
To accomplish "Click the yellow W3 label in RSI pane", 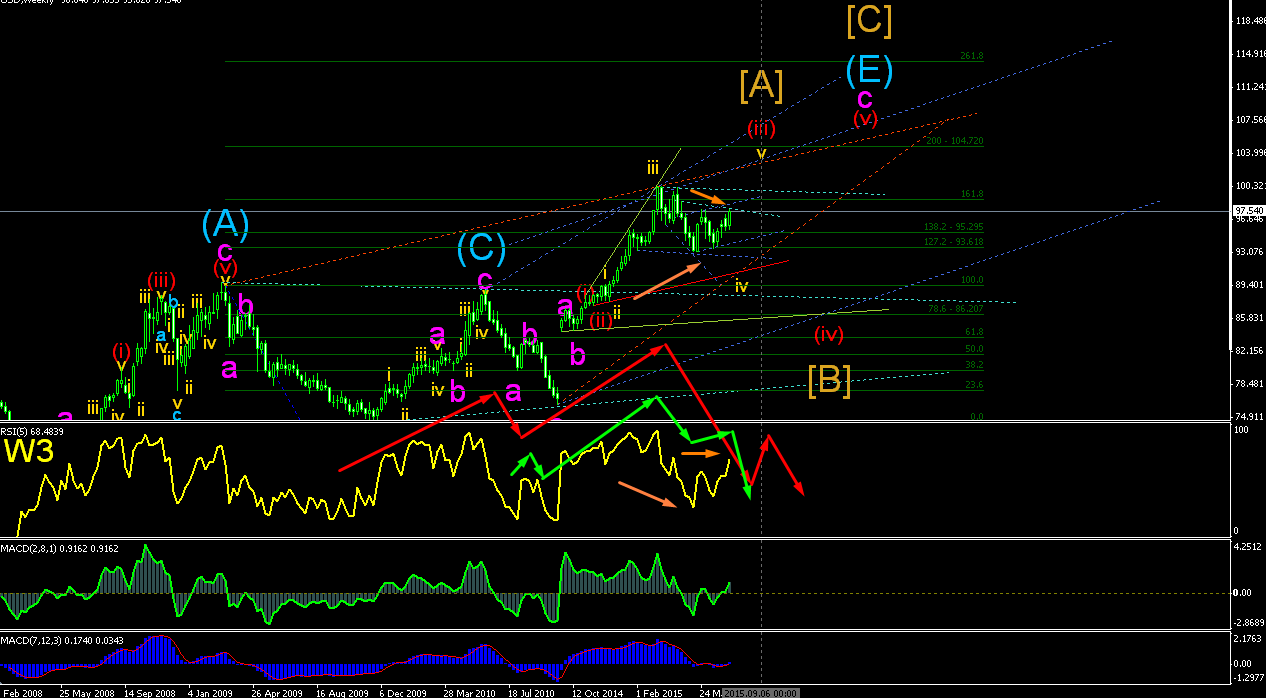I will coord(30,450).
